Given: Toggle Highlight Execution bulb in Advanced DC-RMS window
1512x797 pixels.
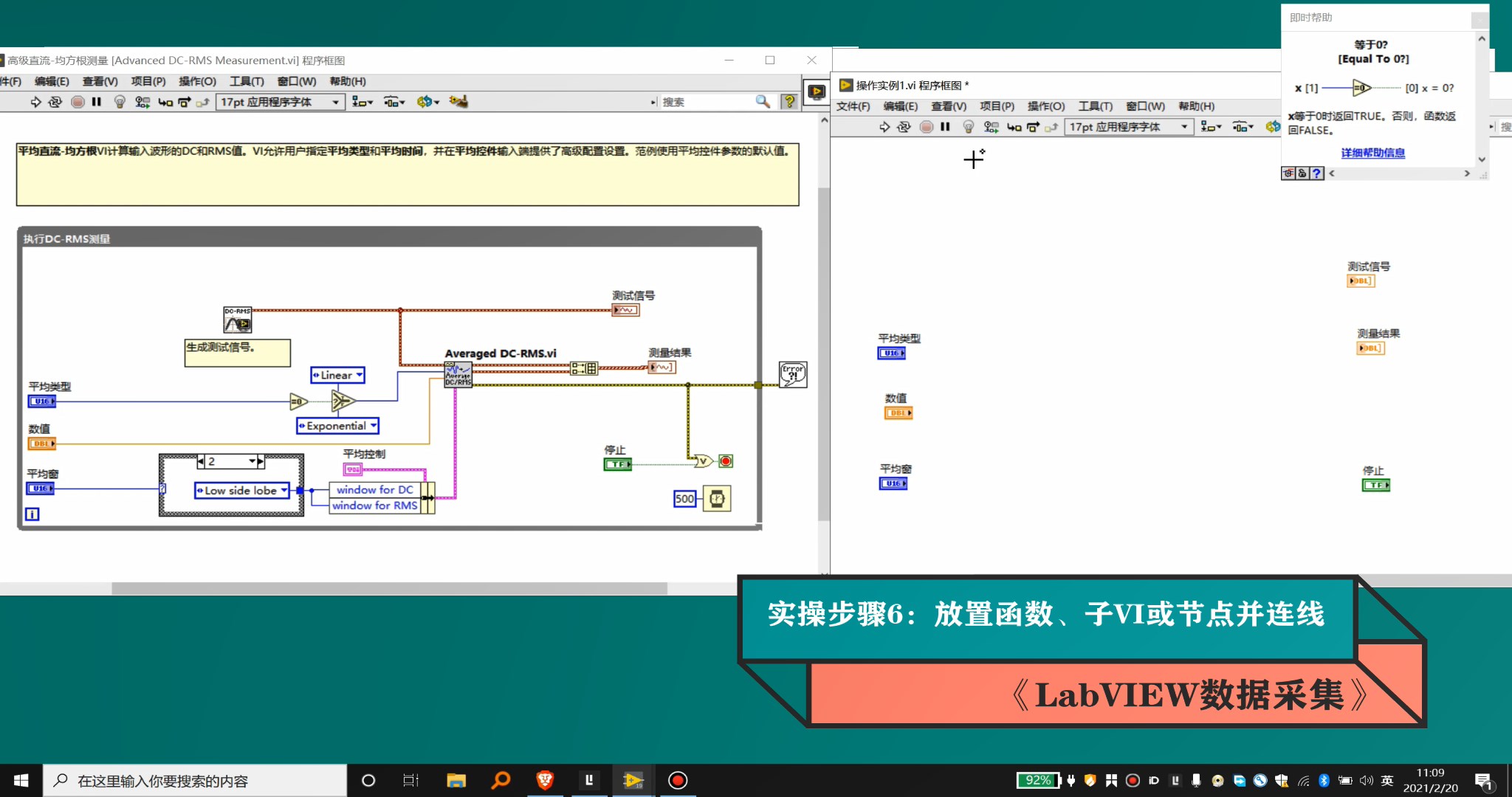Looking at the screenshot, I should (x=120, y=102).
